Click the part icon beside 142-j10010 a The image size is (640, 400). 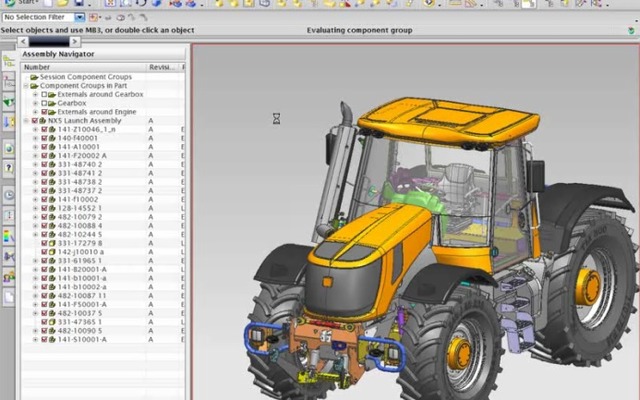click(52, 252)
